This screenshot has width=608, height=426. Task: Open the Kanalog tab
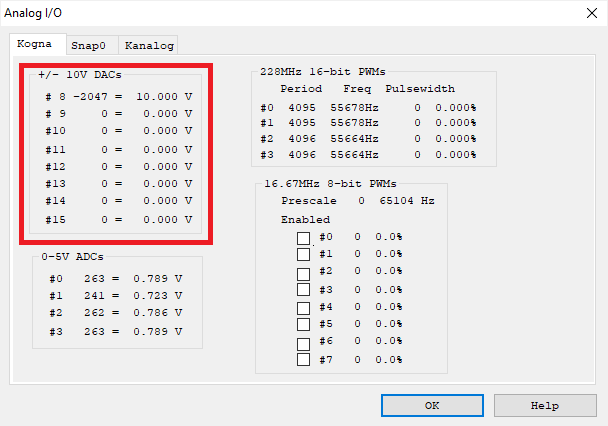click(148, 46)
